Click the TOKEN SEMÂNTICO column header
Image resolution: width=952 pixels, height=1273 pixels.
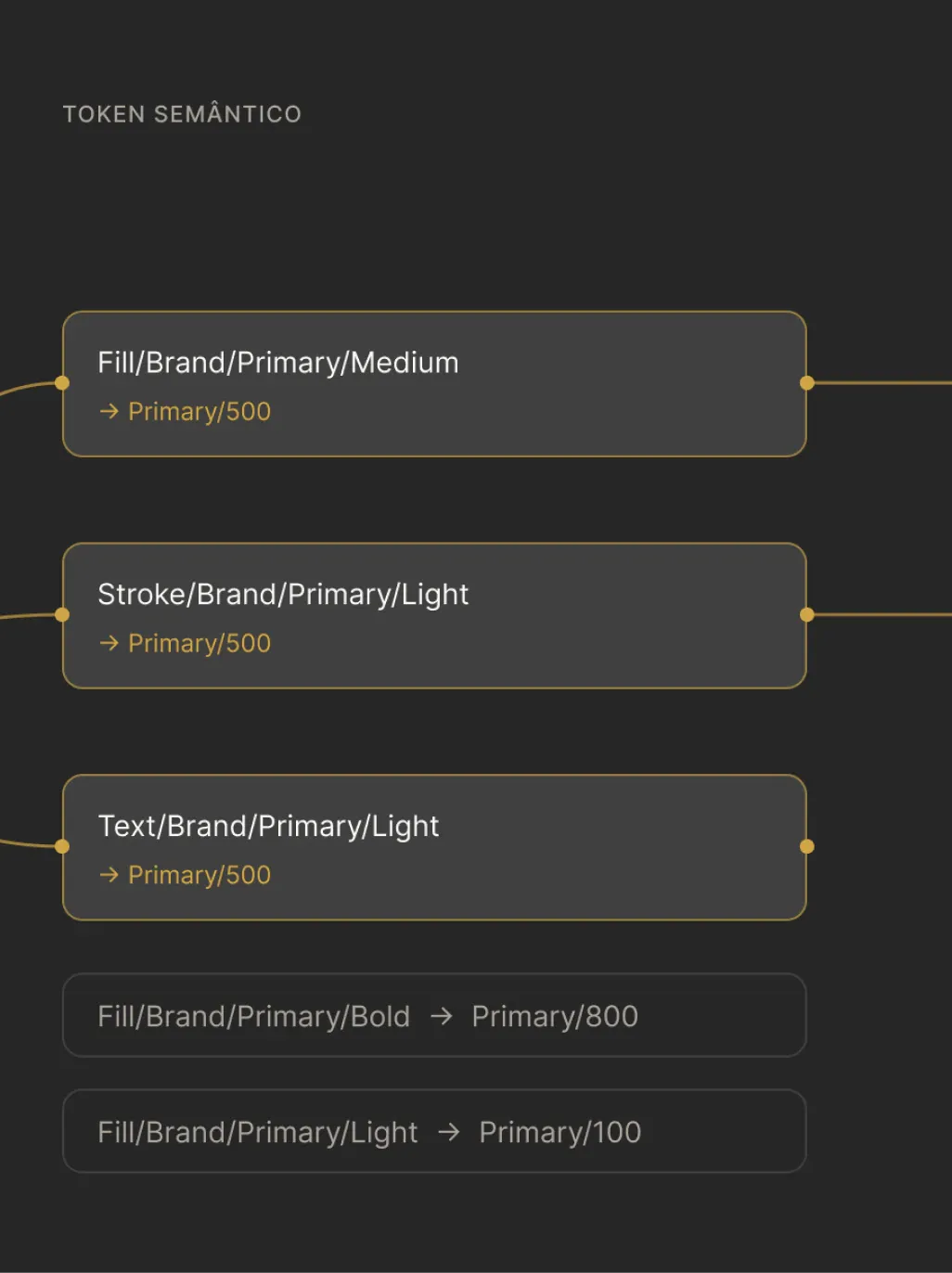click(182, 113)
